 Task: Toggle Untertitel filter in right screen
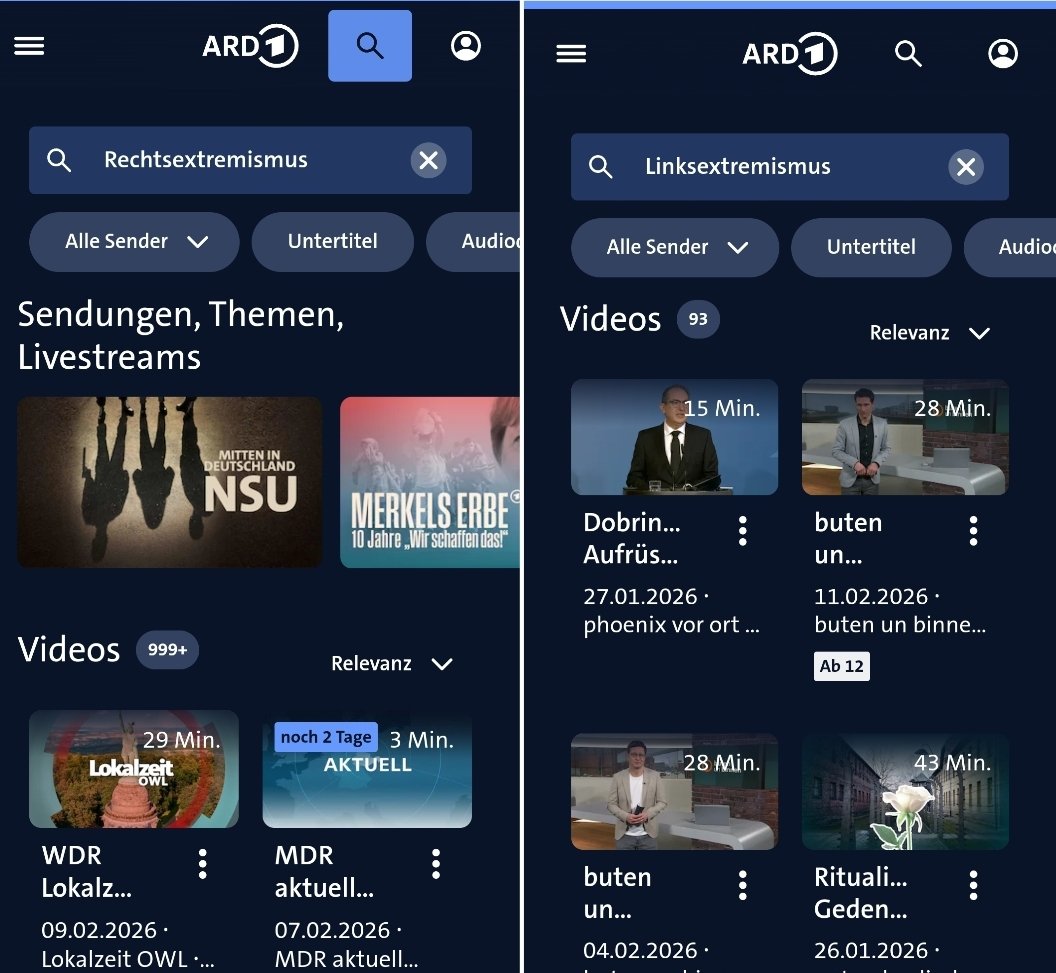tap(871, 247)
